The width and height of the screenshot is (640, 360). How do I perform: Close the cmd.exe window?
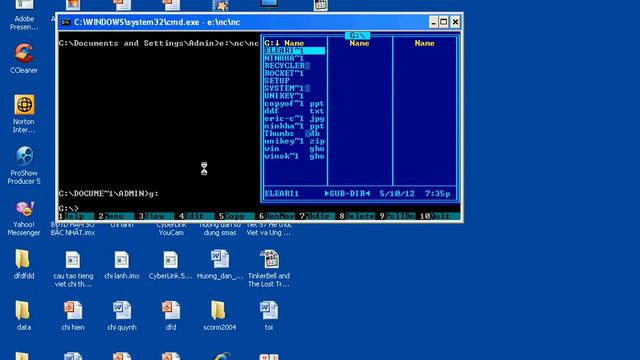pyautogui.click(x=455, y=22)
